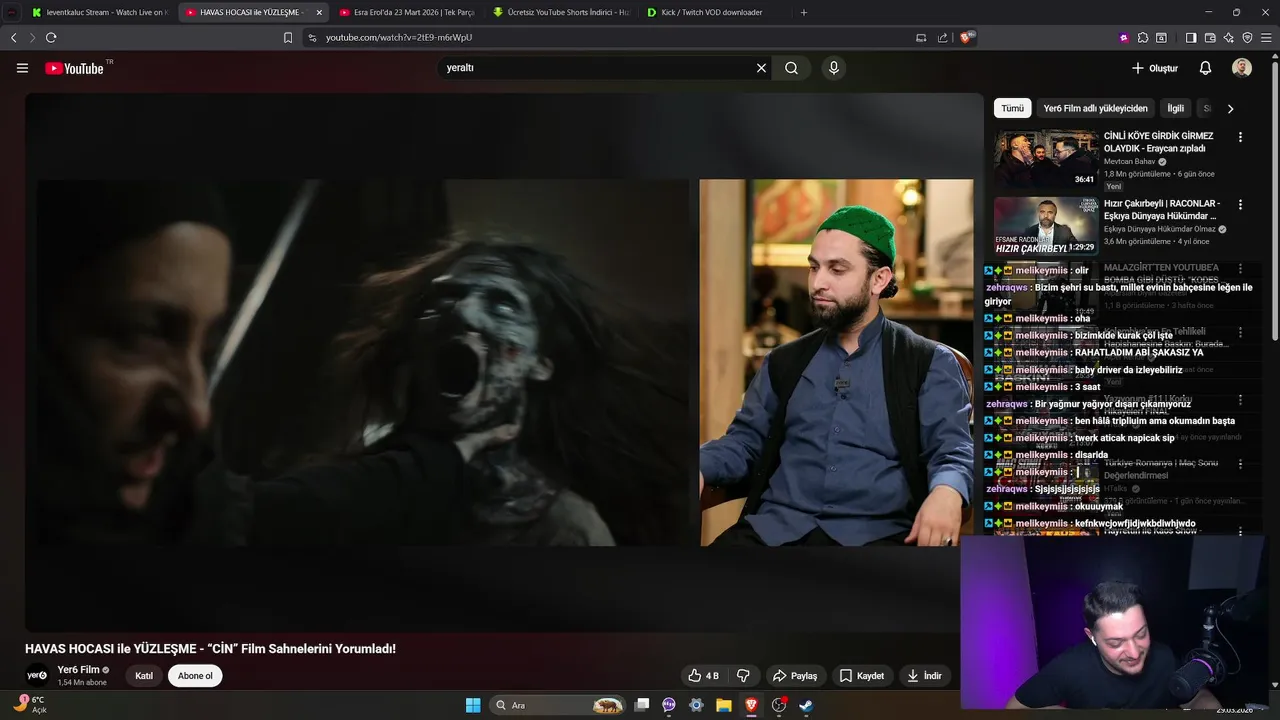
Task: Select the İlgili filter chip
Action: coord(1176,108)
